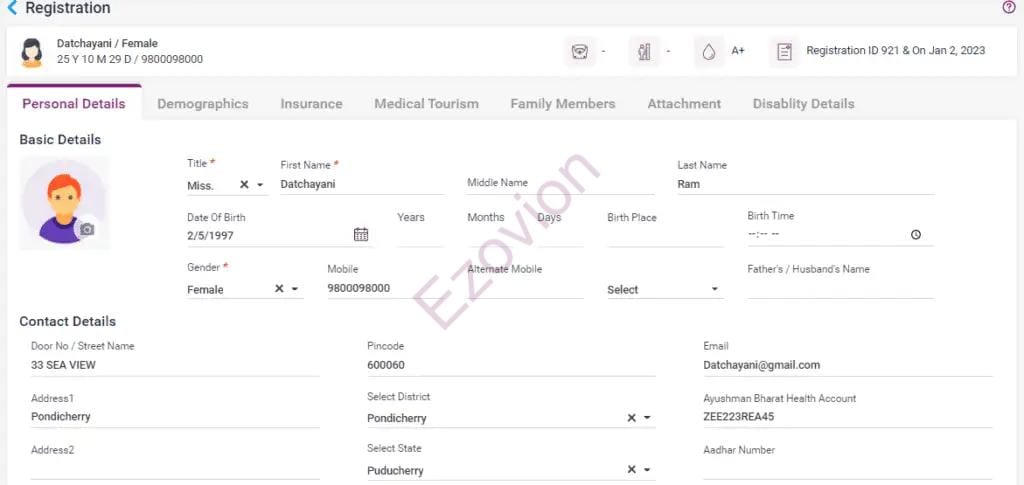Expand the Title dropdown
Image resolution: width=1024 pixels, height=485 pixels.
tap(261, 185)
